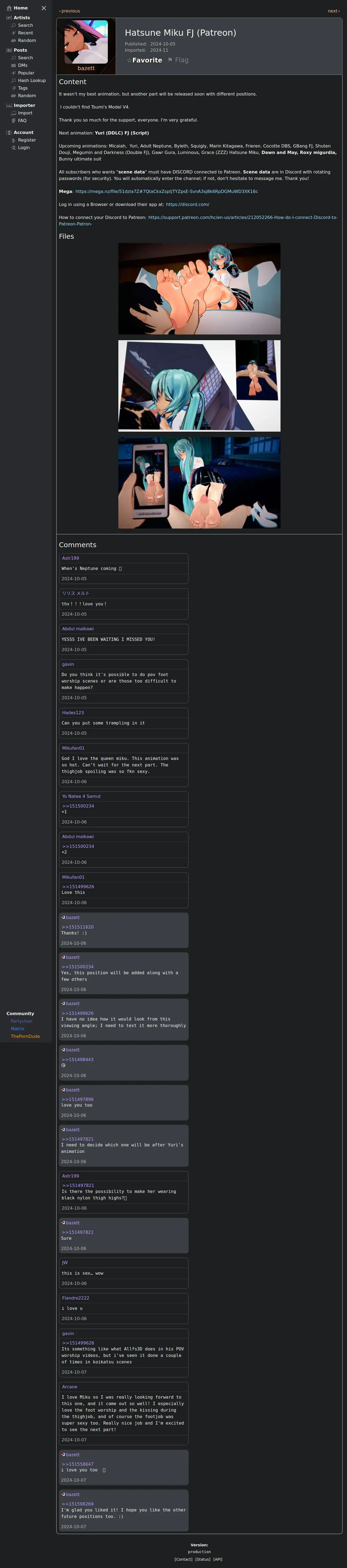Open Random under the Artists section
This screenshot has height=1568, width=347.
point(27,41)
